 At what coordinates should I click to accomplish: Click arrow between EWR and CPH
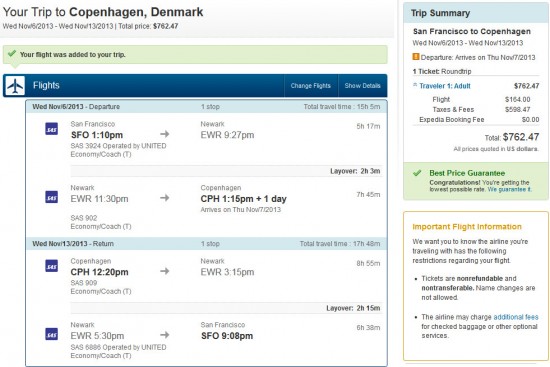165,198
